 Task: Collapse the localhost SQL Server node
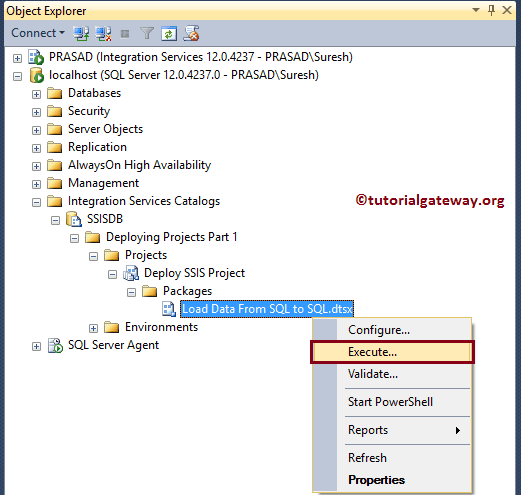(17, 76)
